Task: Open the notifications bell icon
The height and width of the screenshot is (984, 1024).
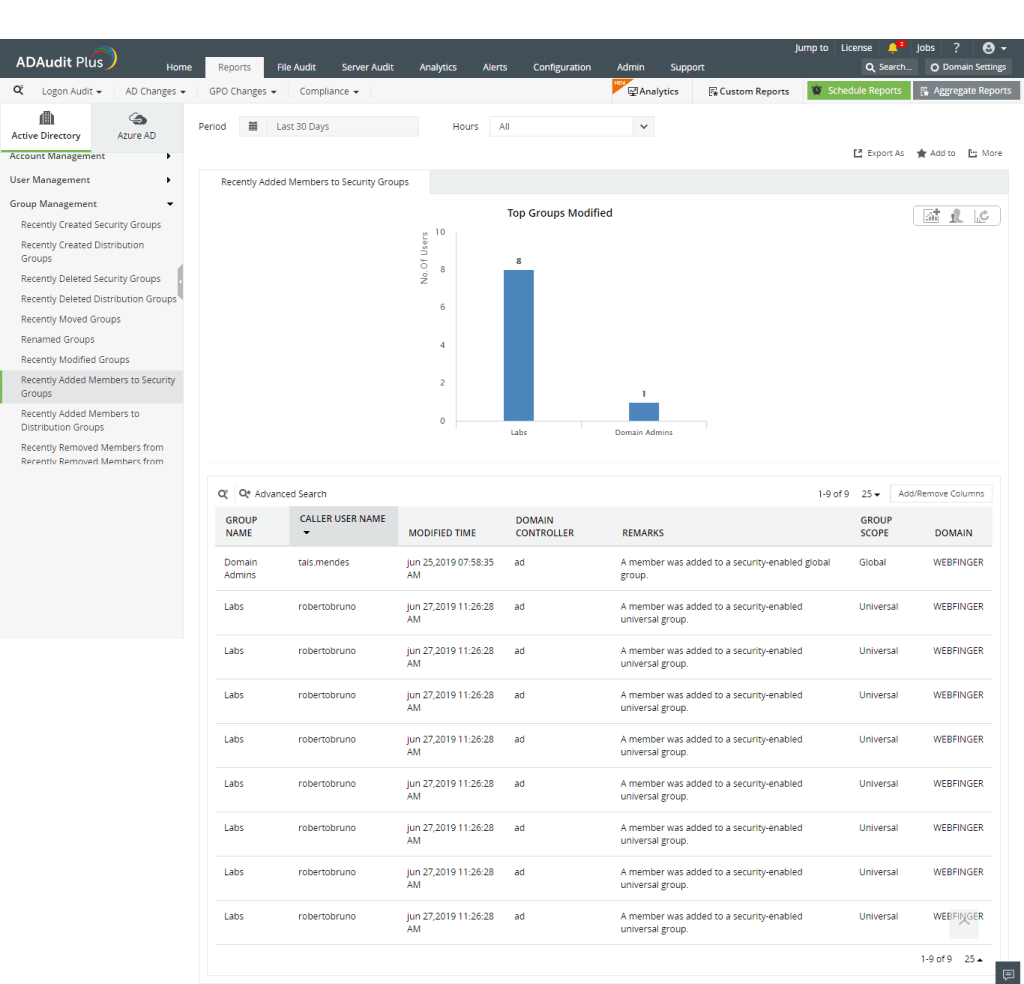Action: [x=893, y=48]
